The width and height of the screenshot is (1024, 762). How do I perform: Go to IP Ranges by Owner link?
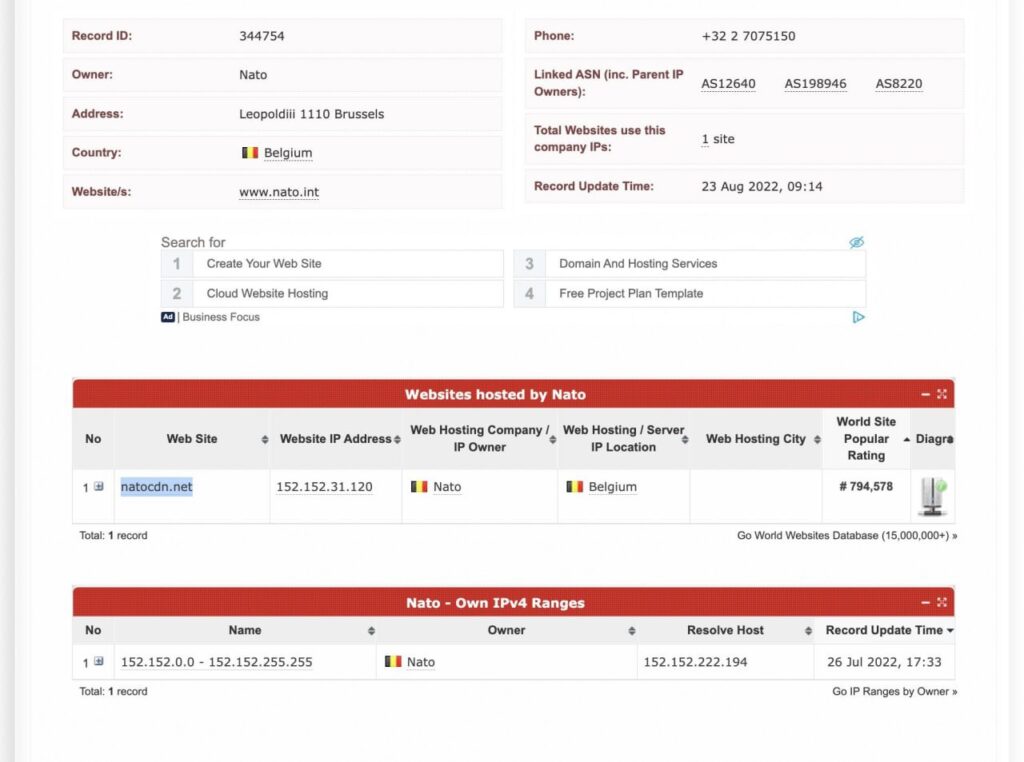(895, 691)
